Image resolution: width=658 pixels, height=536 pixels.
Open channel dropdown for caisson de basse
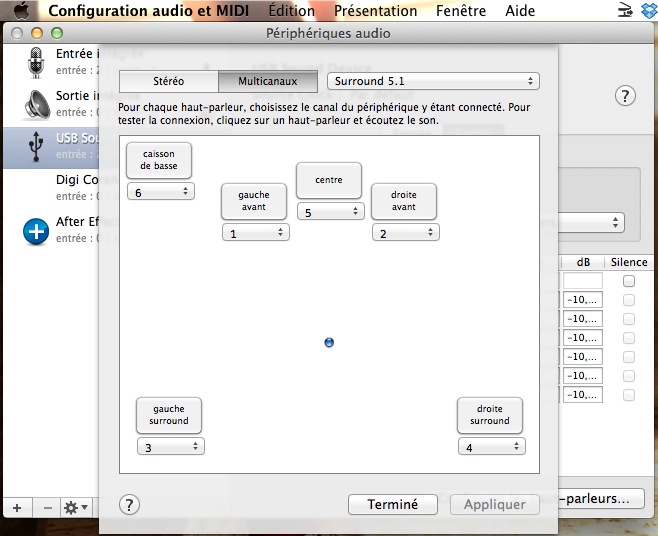pos(161,192)
